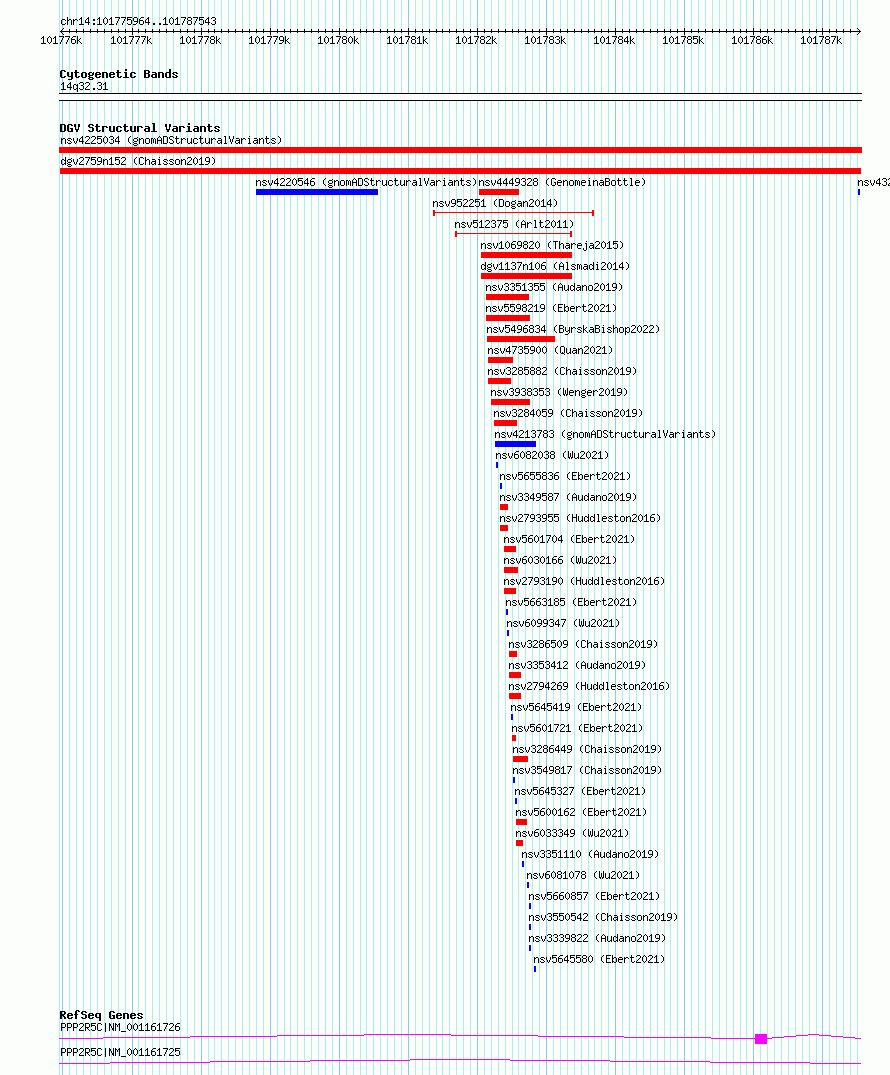Click the blue bar under nsv4213783
Screen dimensions: 890x1075
(x=515, y=444)
